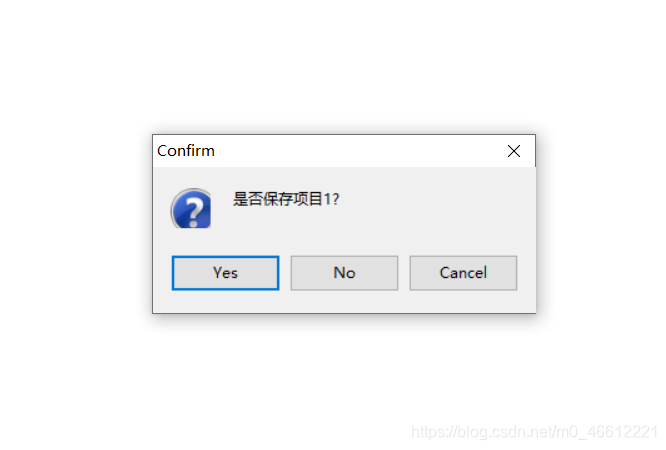Click the Chinese save-project question text
Viewport: 666px width, 450px height.
coord(286,199)
